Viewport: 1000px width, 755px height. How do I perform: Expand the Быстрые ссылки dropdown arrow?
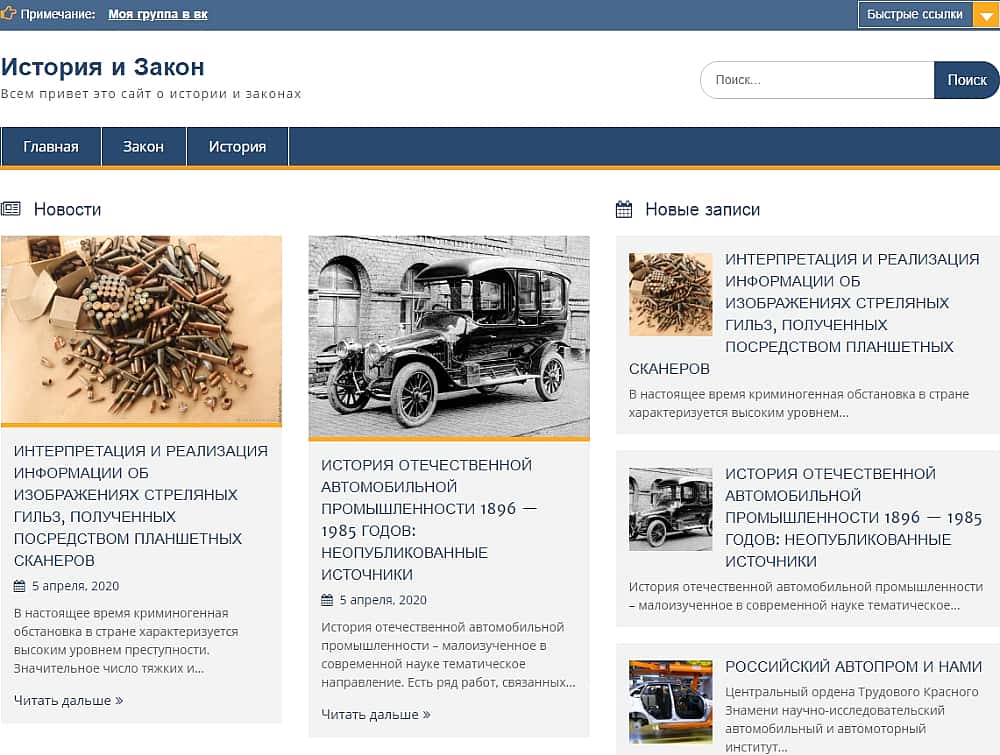[985, 15]
